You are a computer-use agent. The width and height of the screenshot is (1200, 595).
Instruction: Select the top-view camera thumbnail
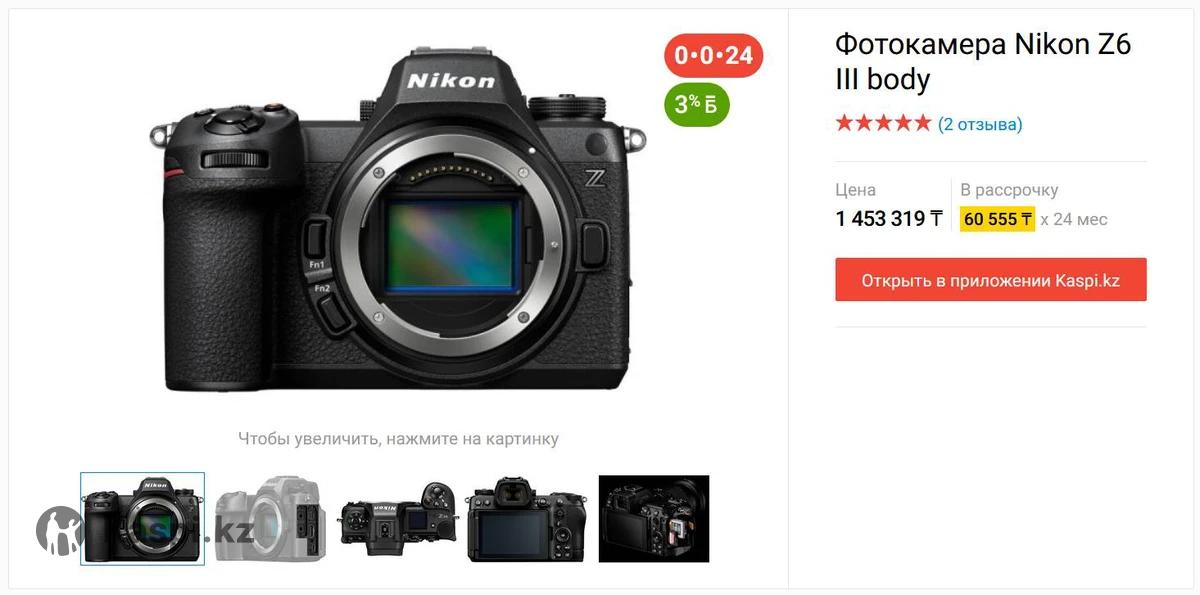coord(399,519)
